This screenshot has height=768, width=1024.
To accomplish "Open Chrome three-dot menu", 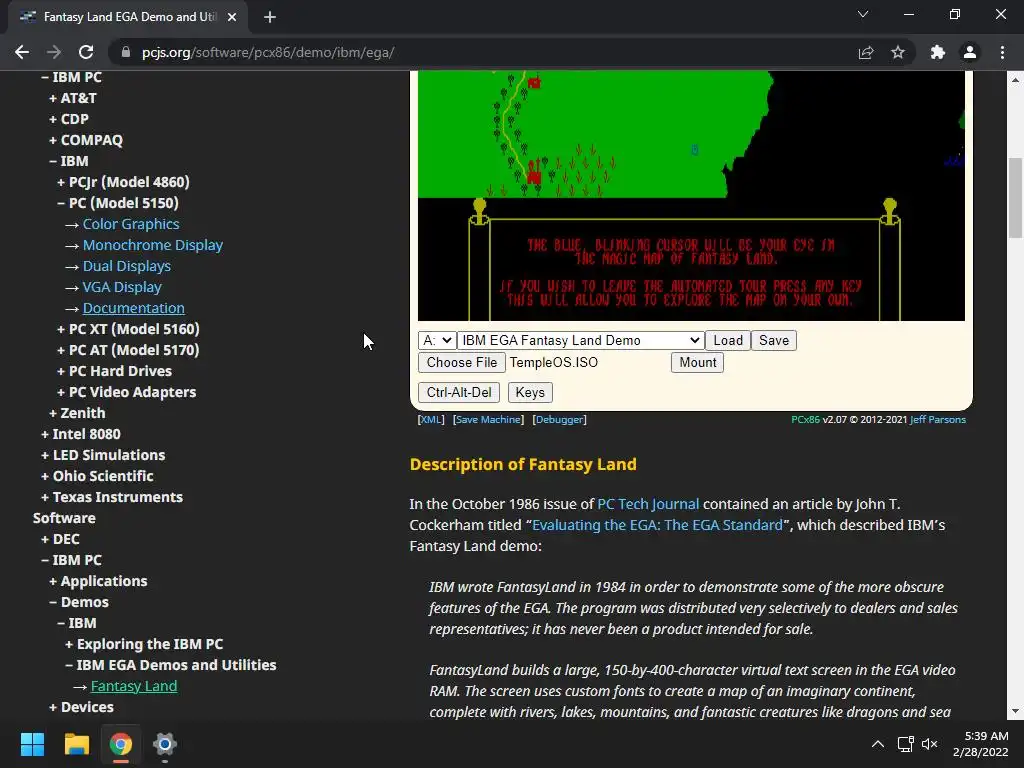I will tap(1002, 52).
